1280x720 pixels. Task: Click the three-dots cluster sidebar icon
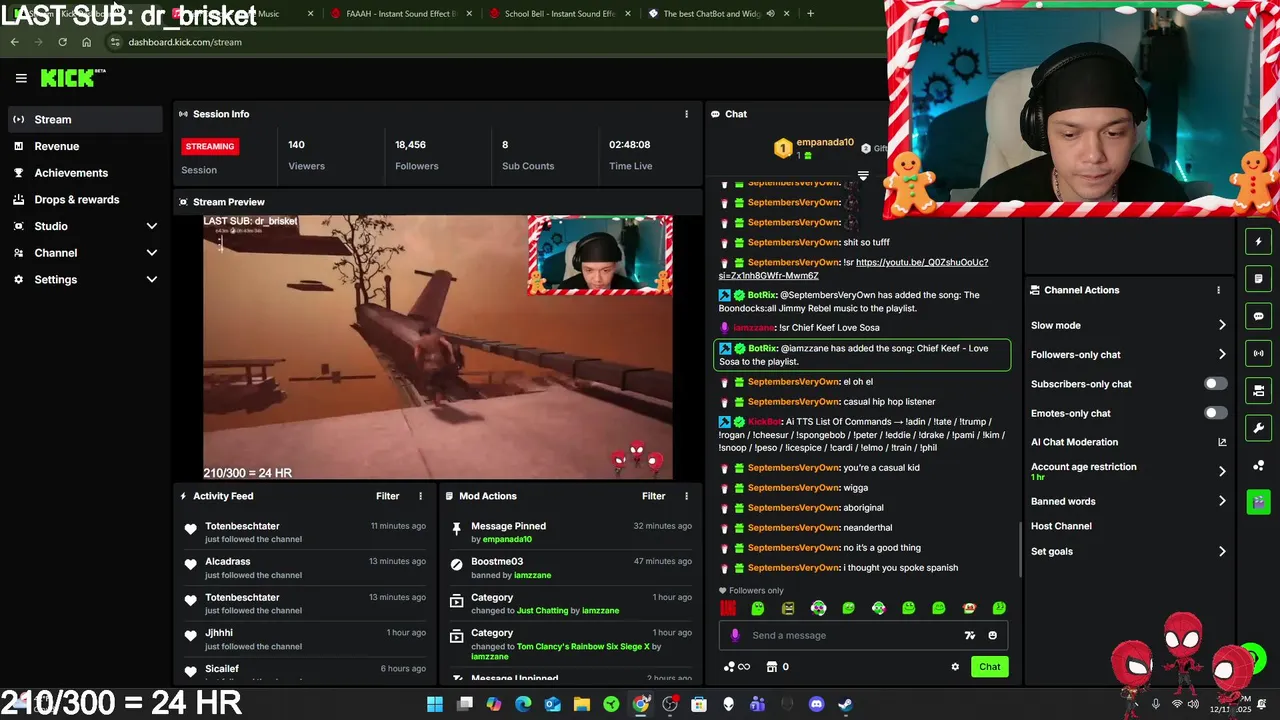pos(1258,465)
